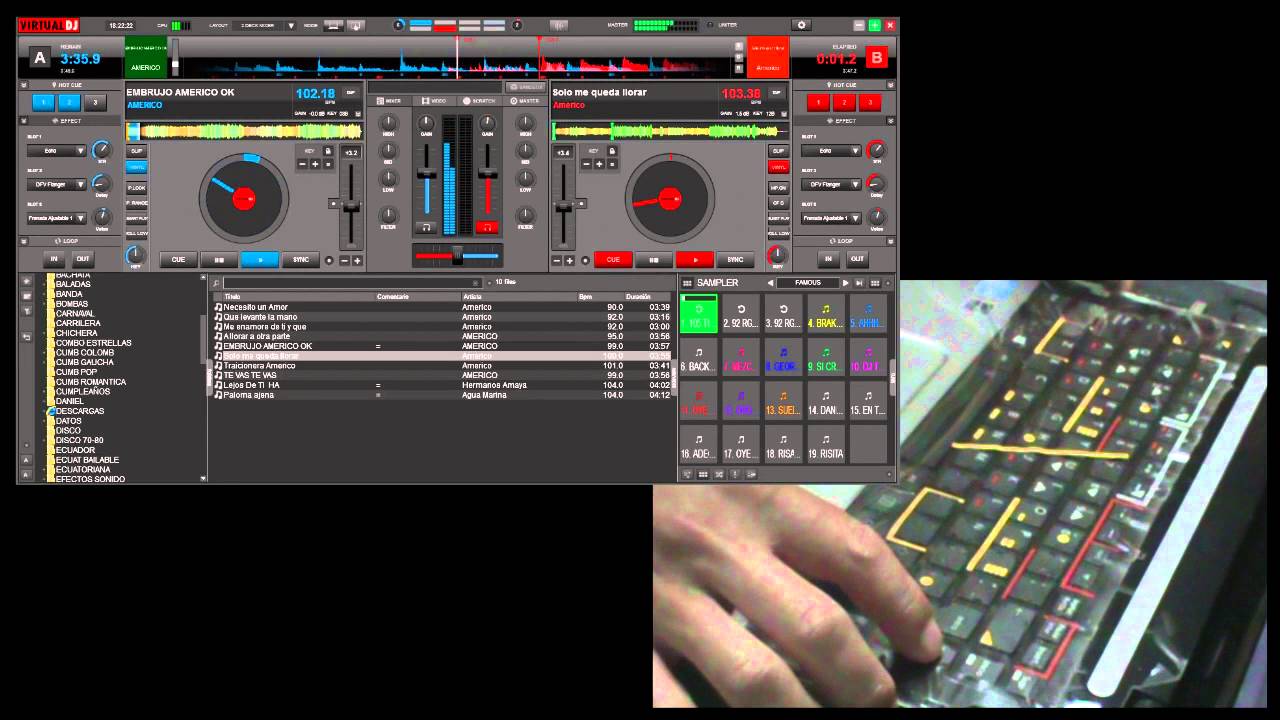Open deck A DFV Flanger effect dropdown
This screenshot has width=1280, height=720.
pos(57,184)
